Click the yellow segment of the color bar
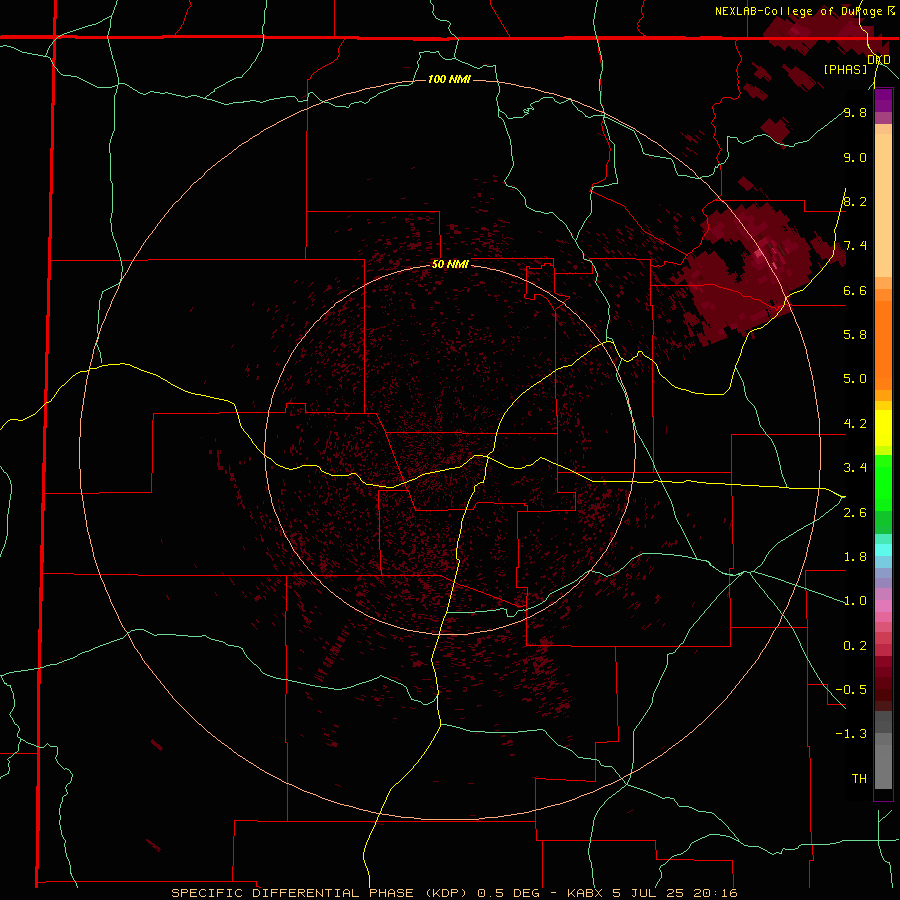 [x=883, y=428]
